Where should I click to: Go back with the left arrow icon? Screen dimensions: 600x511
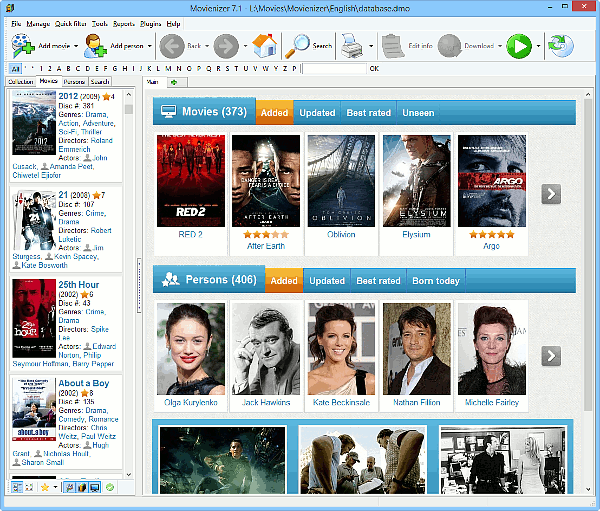[x=171, y=46]
